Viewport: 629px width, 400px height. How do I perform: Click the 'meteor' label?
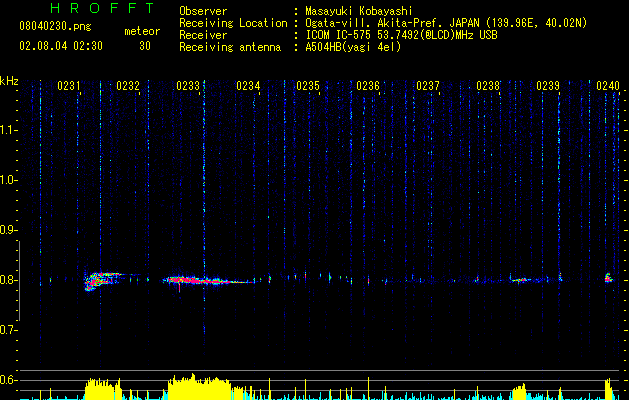pos(142,31)
